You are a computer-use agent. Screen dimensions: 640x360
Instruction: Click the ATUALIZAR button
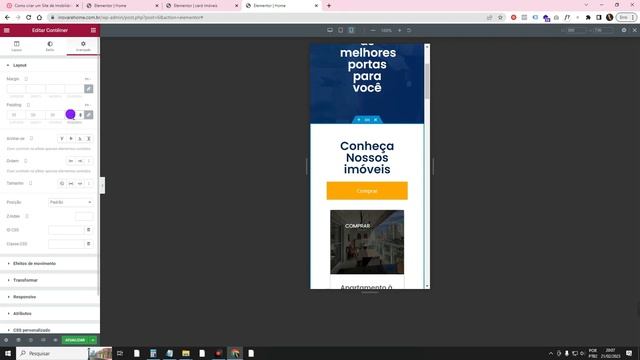[75, 340]
